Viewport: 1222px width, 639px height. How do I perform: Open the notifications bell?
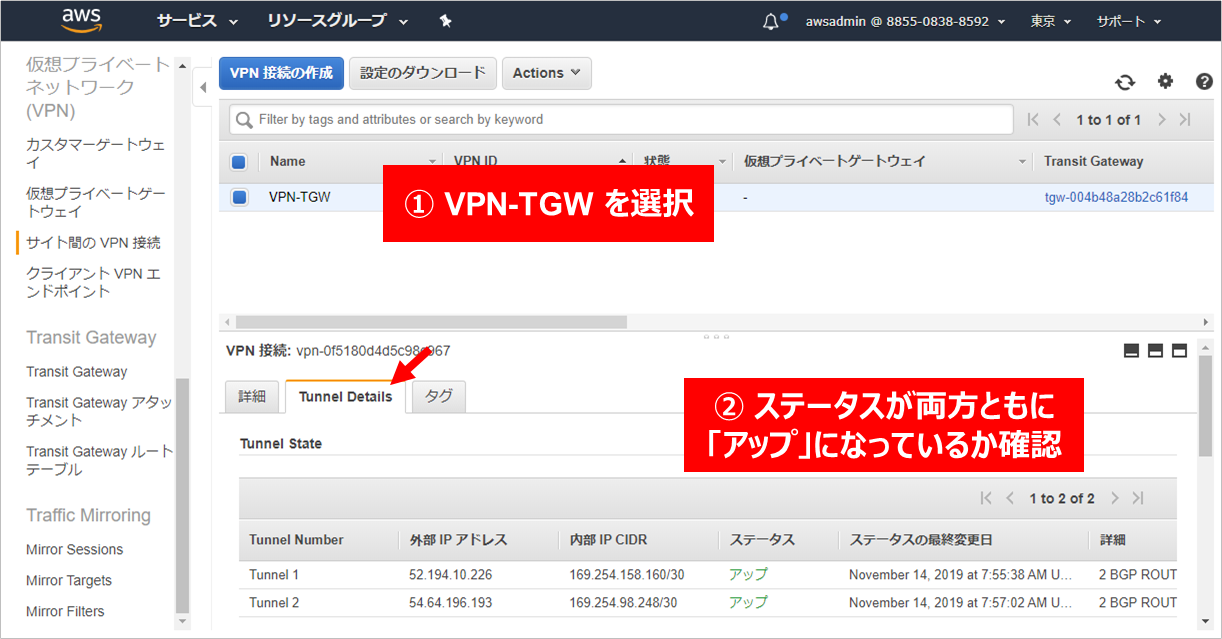(771, 22)
